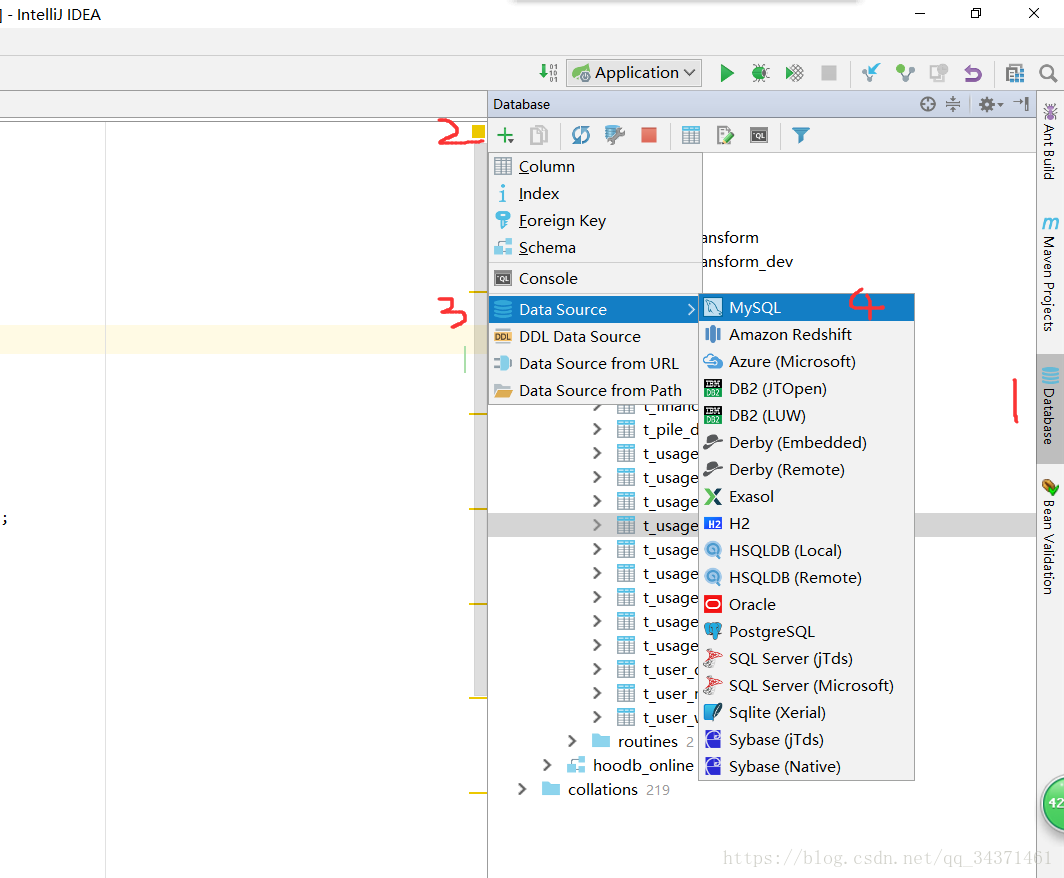Choose Data Source from Path

(595, 391)
